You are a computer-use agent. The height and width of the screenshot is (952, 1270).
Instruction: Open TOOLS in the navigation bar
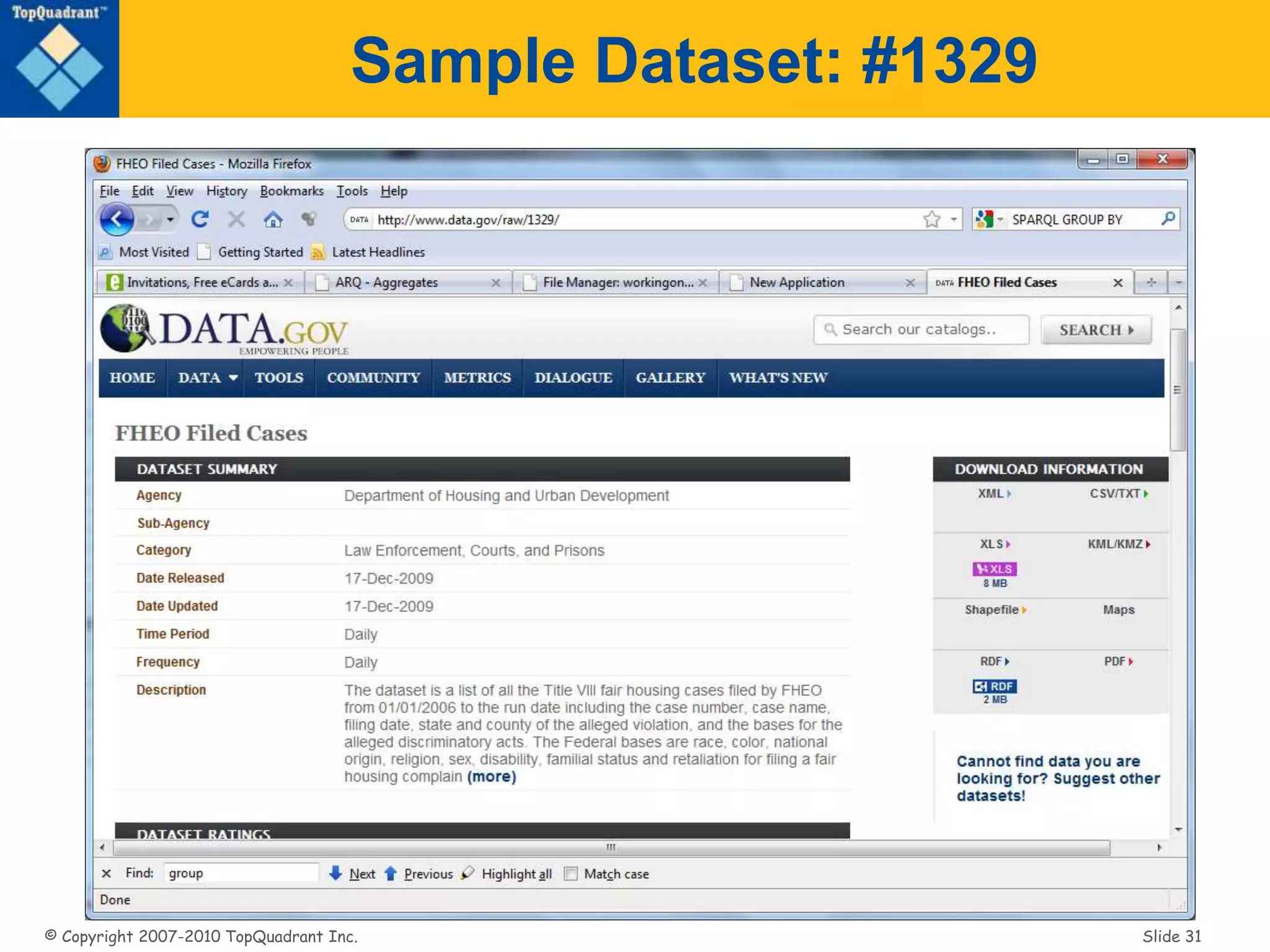[x=279, y=377]
